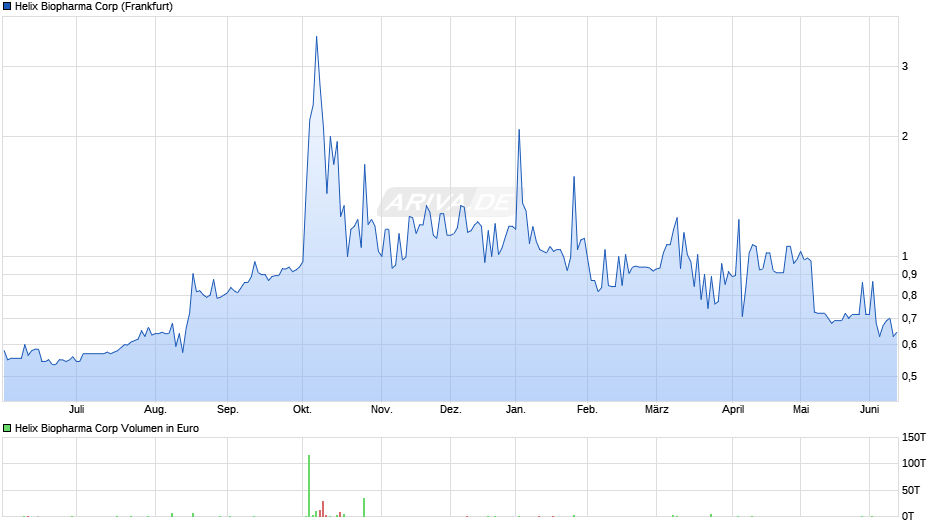Click the price axis value '2'
The height and width of the screenshot is (526, 940).
point(905,137)
